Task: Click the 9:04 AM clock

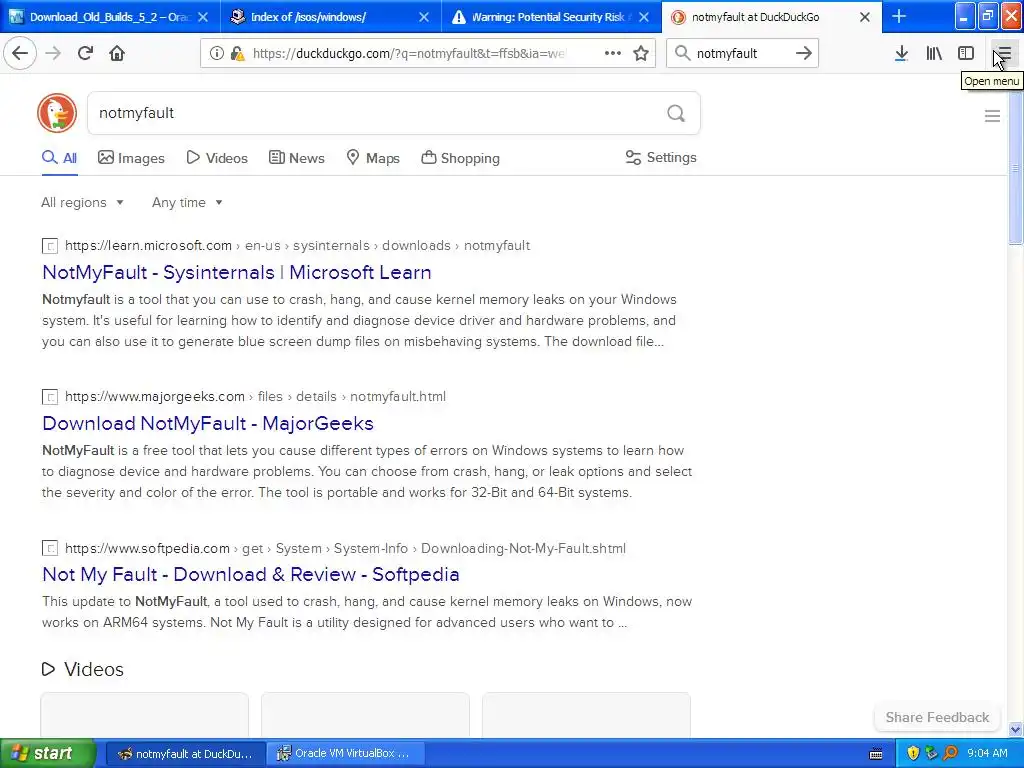Action: point(987,754)
